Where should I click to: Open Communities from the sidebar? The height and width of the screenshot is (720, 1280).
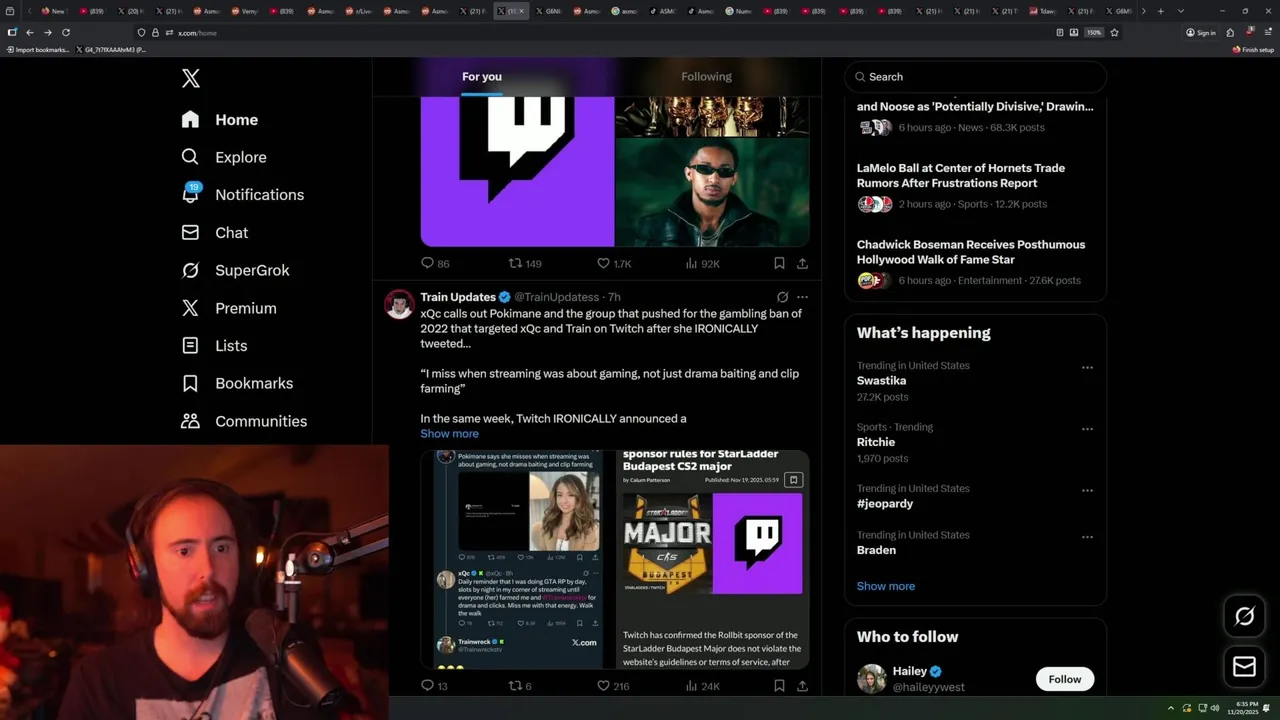(x=244, y=421)
